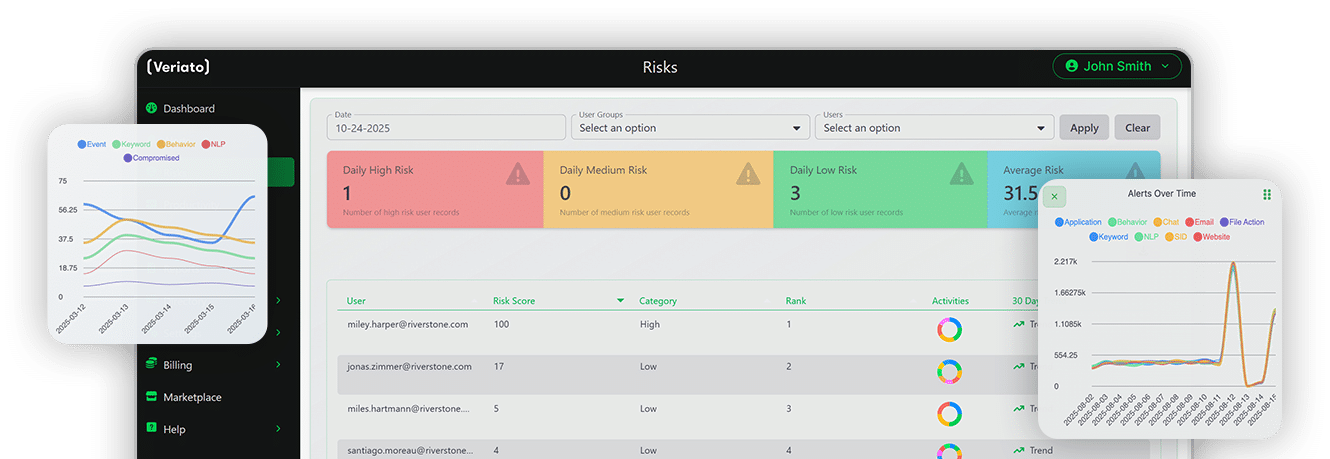Click warning triangle on Daily High Risk card
1330x459 pixels.
coord(518,174)
